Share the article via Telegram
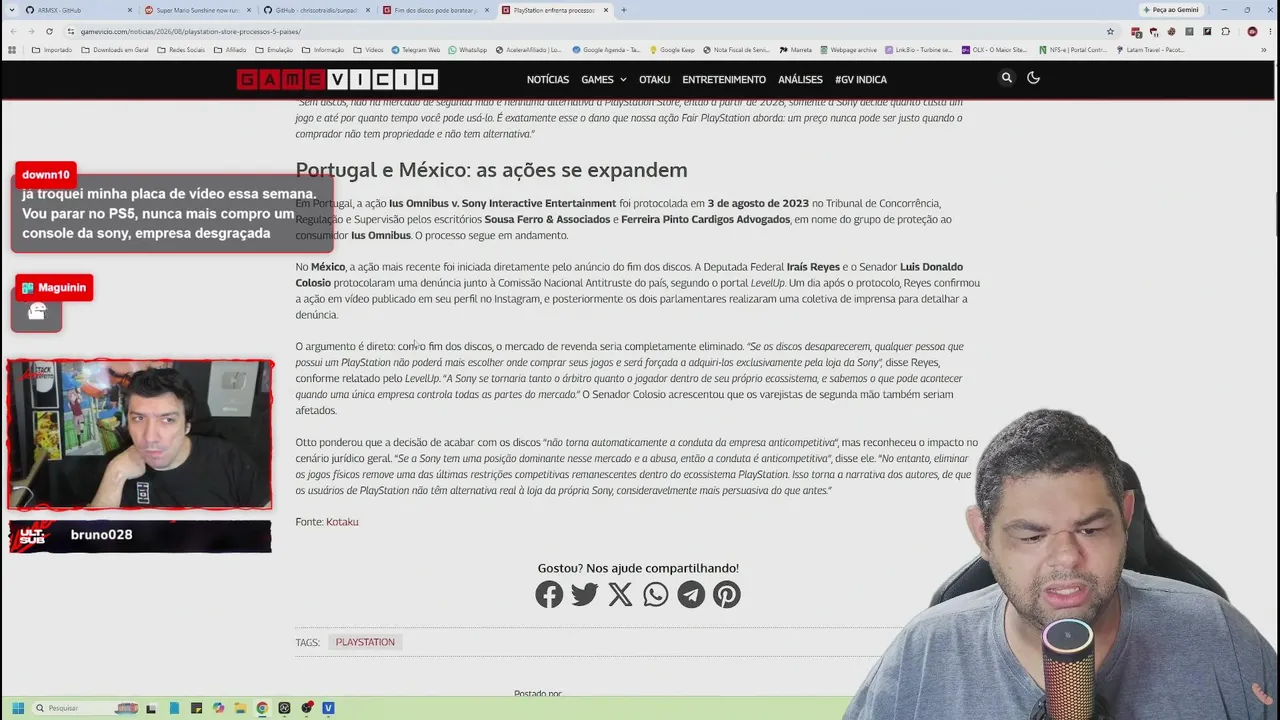Viewport: 1280px width, 720px height. pos(691,595)
